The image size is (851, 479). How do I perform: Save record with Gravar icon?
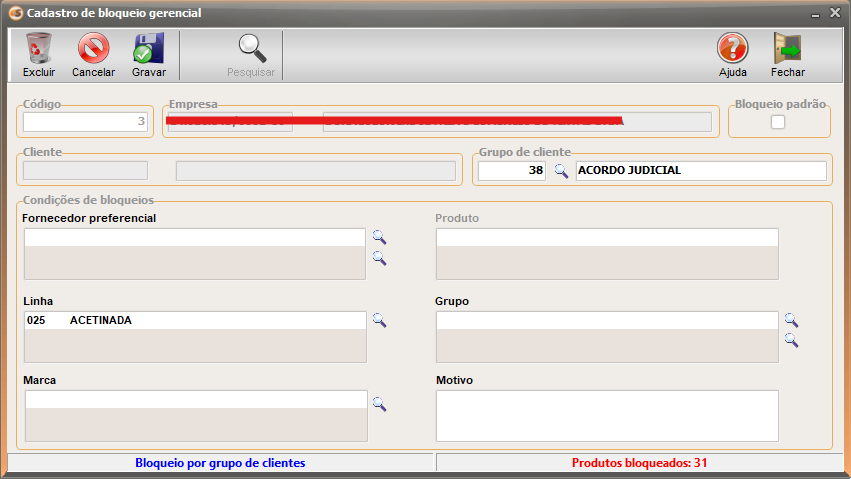pos(149,49)
